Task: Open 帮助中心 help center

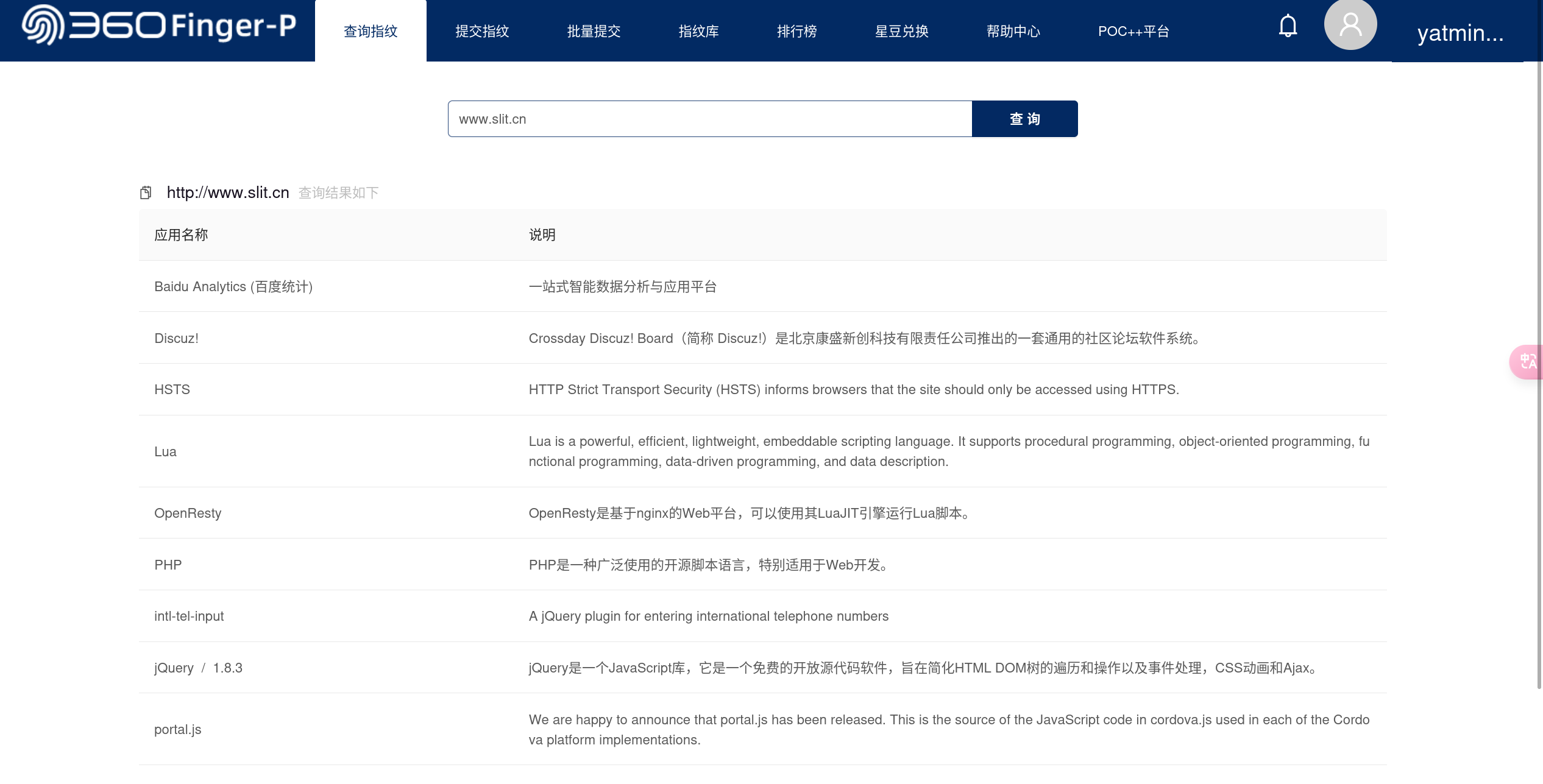Action: pos(1013,31)
